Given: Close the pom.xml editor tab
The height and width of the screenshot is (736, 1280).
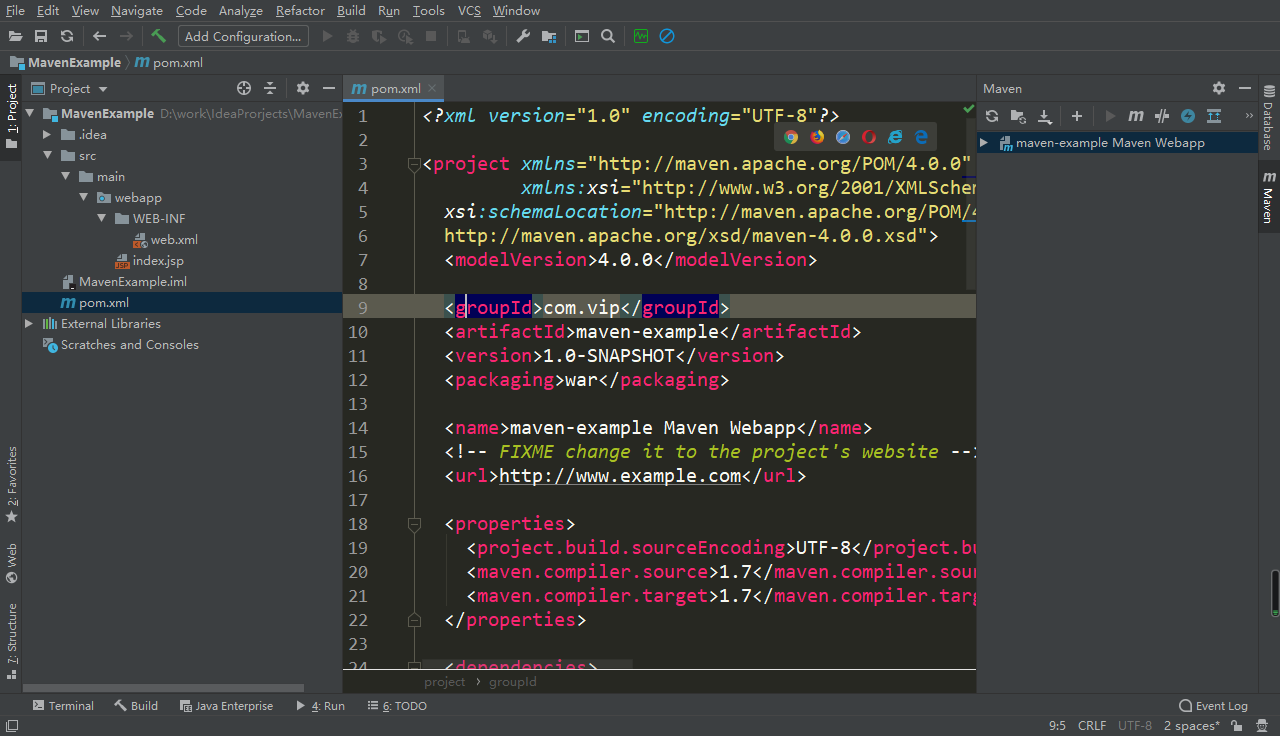Looking at the screenshot, I should pyautogui.click(x=431, y=89).
